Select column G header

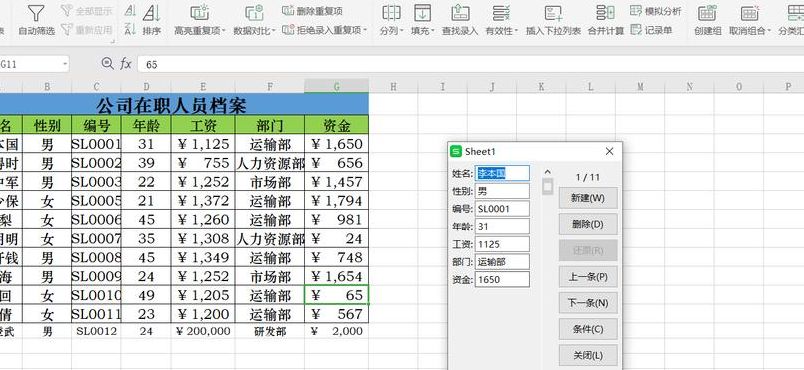pos(336,87)
